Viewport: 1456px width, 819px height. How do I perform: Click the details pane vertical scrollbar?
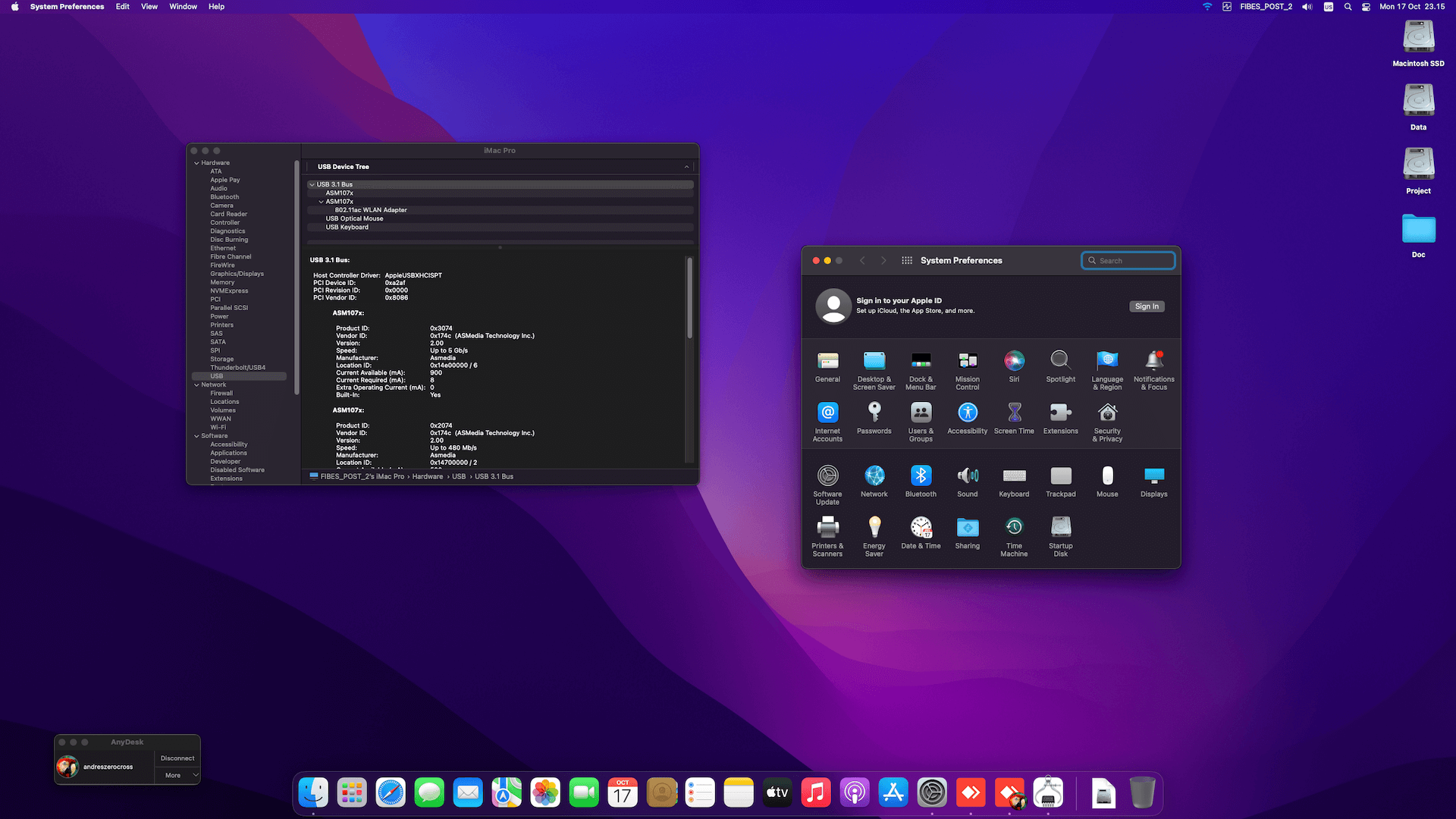pyautogui.click(x=689, y=297)
